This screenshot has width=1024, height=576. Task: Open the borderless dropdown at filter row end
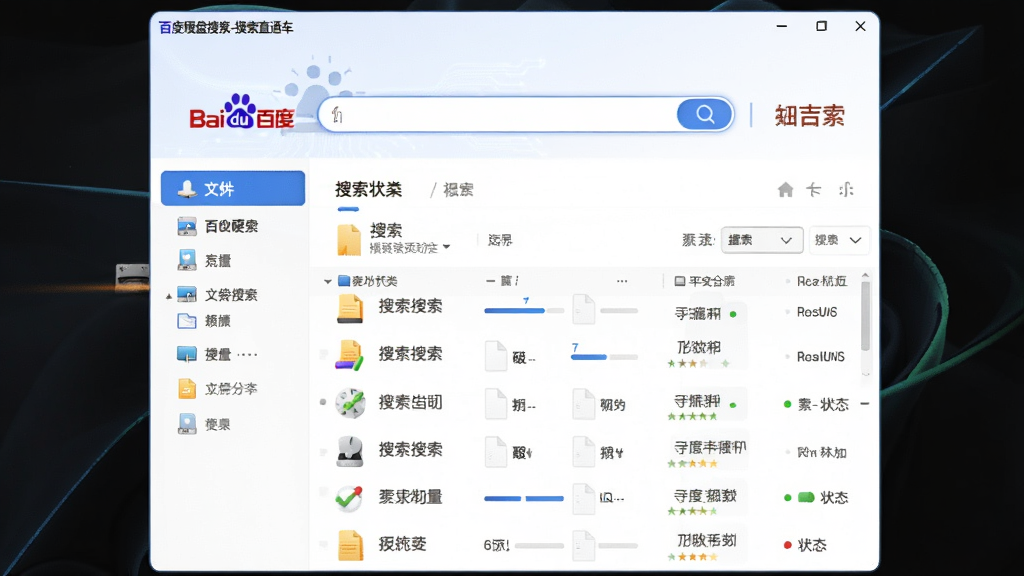coord(839,240)
